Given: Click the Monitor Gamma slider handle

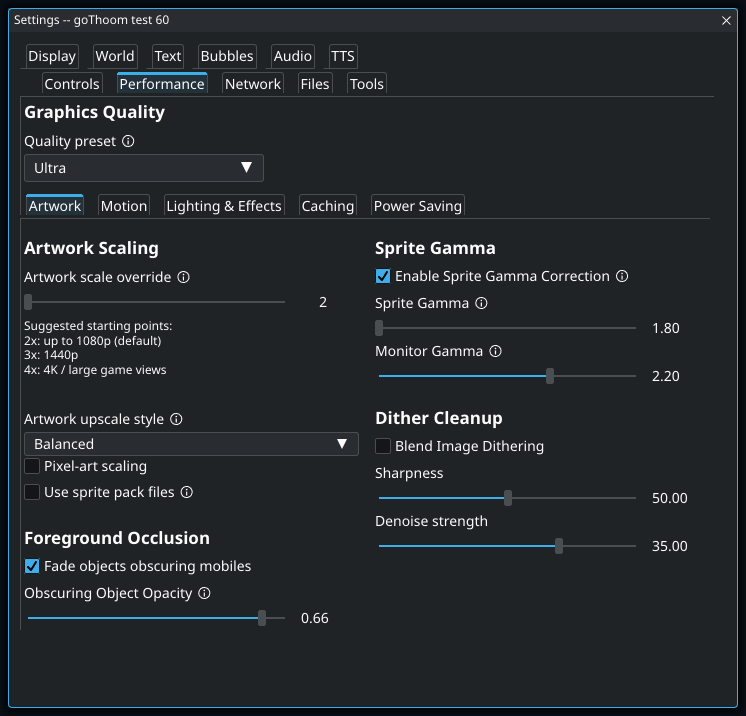Looking at the screenshot, I should 550,376.
